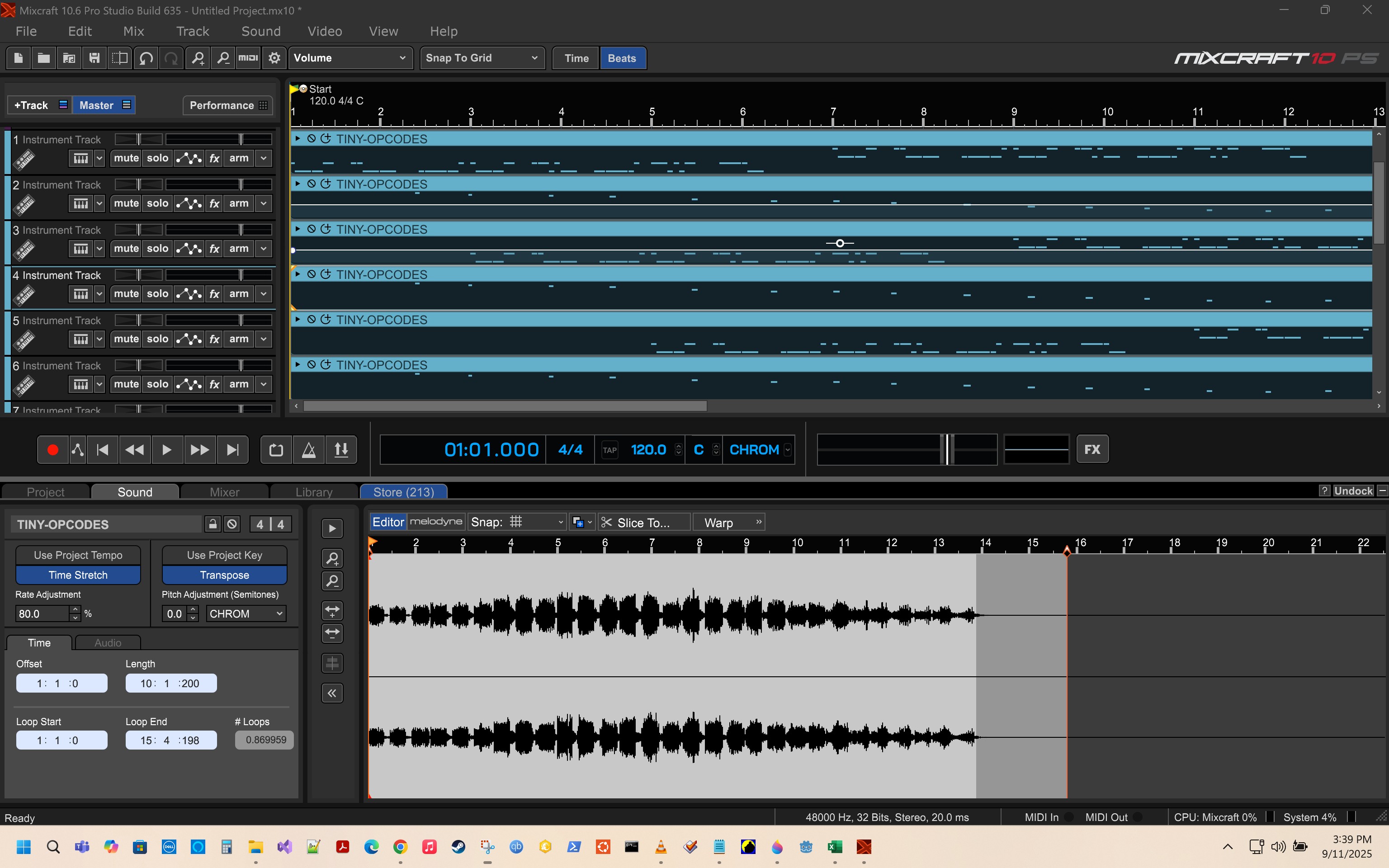Toggle the Metronome icon
Viewport: 1389px width, 868px height.
(309, 449)
